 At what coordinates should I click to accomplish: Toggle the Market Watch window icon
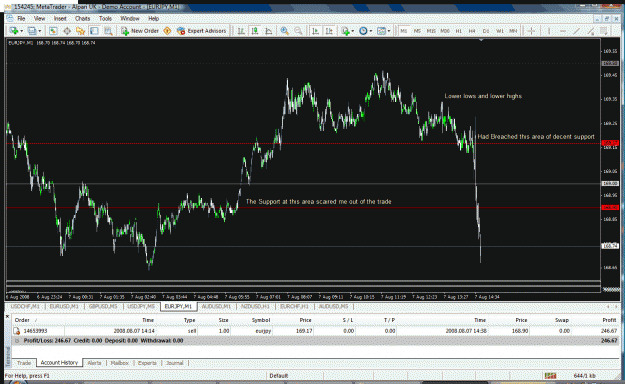(x=53, y=31)
